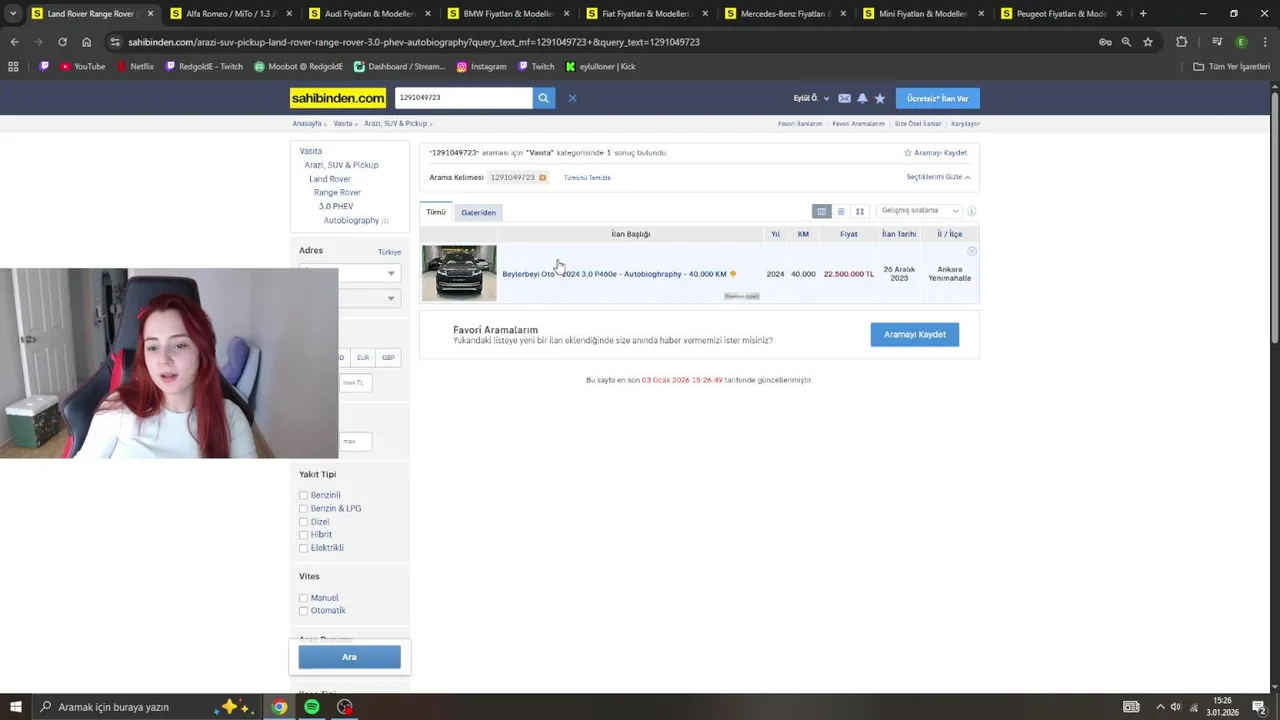Collapse filters with Seçtiklerimi Gizle
Image resolution: width=1280 pixels, height=720 pixels.
[x=938, y=177]
